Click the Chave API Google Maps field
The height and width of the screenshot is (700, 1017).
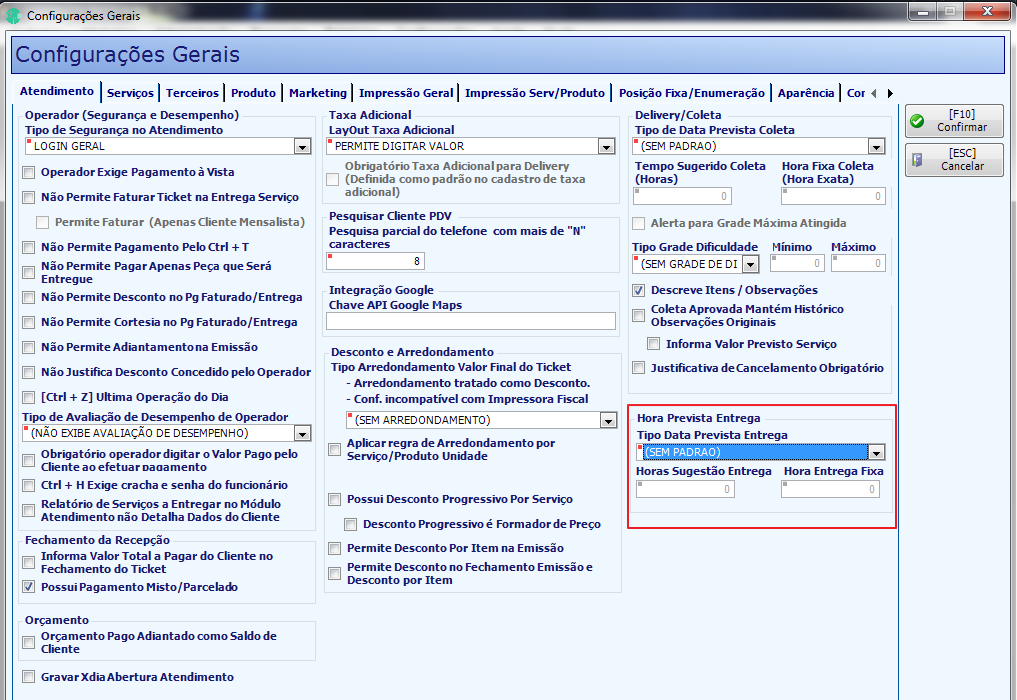[x=471, y=321]
